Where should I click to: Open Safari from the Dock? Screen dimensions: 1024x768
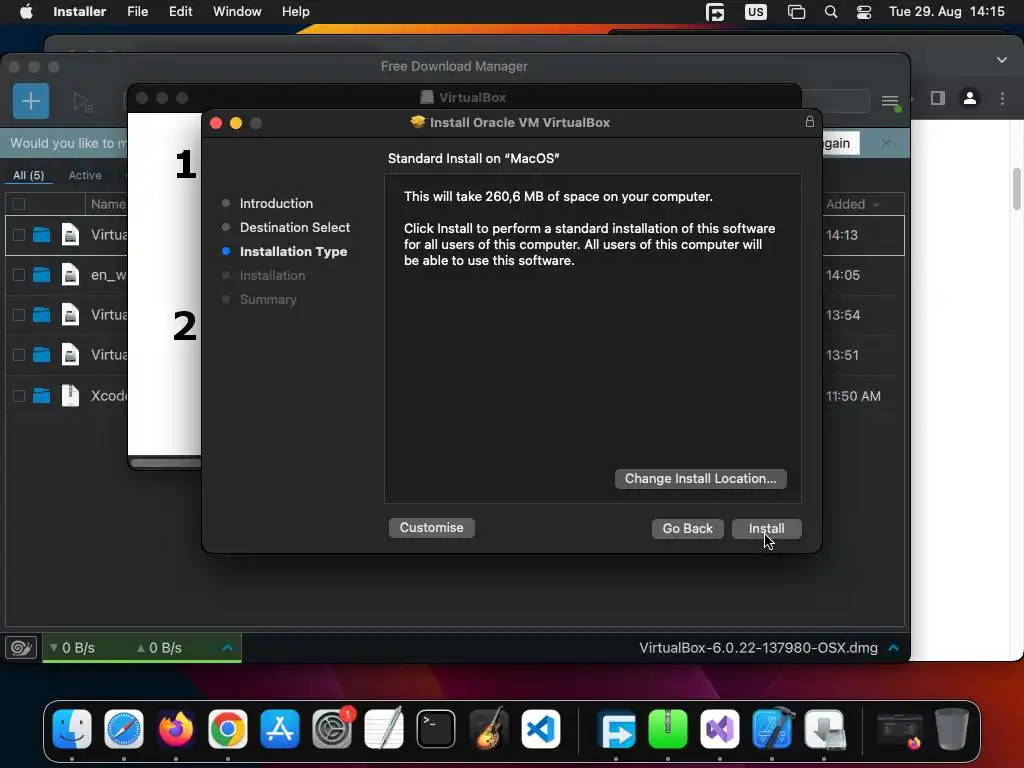point(123,729)
